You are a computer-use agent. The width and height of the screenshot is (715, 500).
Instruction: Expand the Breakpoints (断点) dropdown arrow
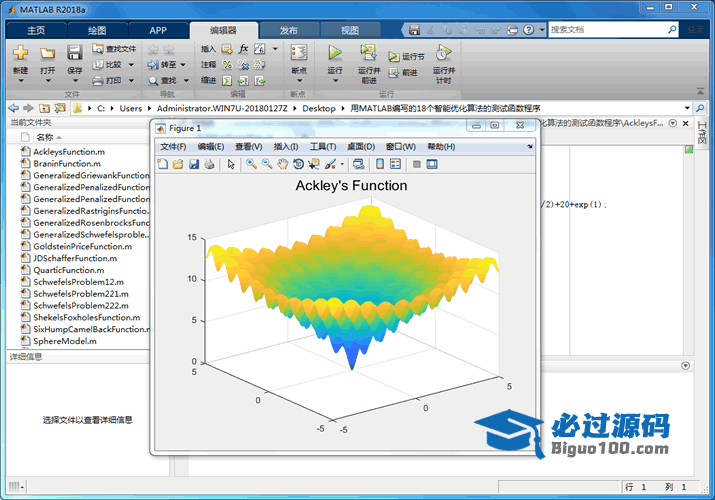pyautogui.click(x=300, y=81)
